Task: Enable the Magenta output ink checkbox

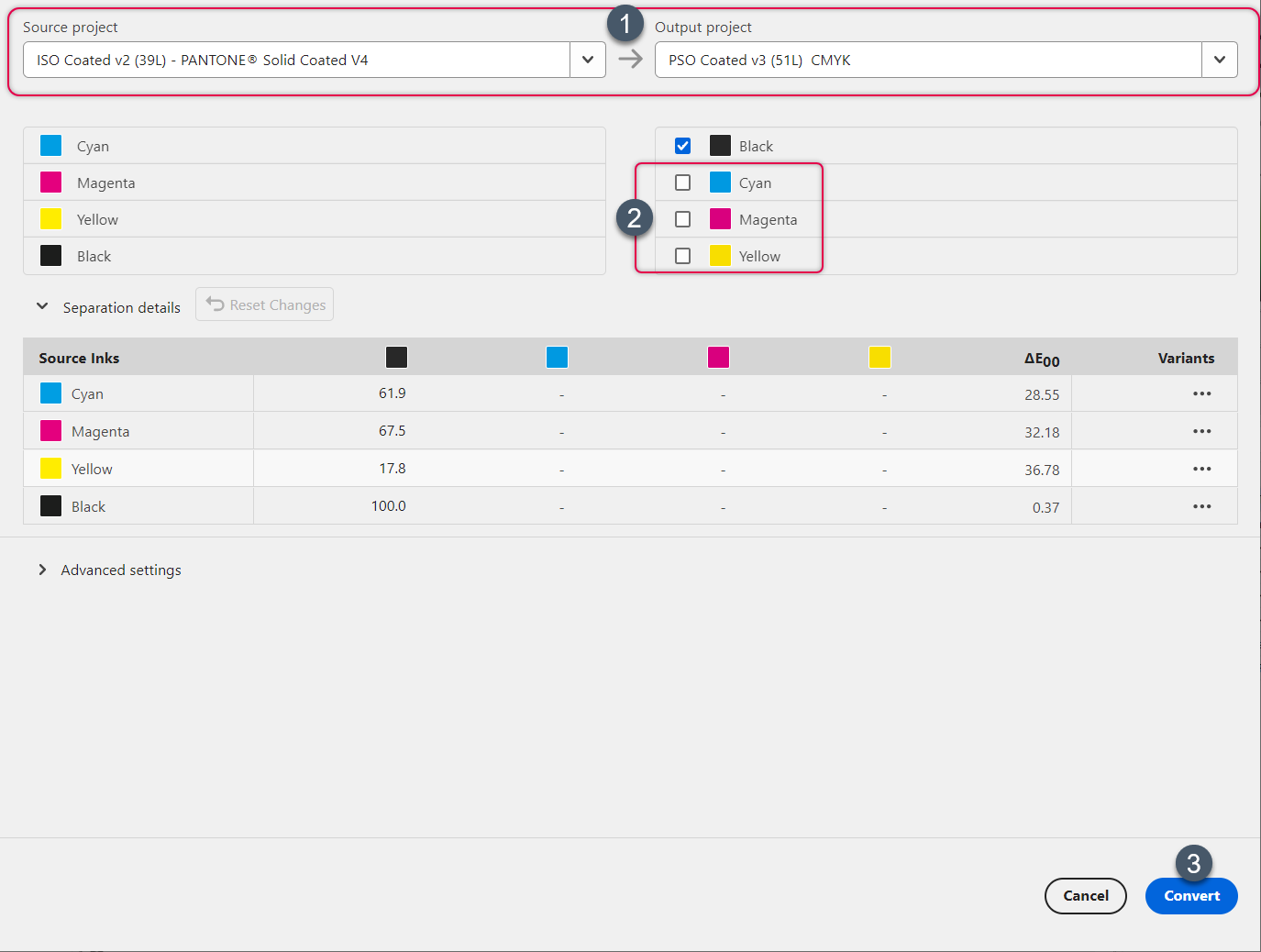Action: 682,219
